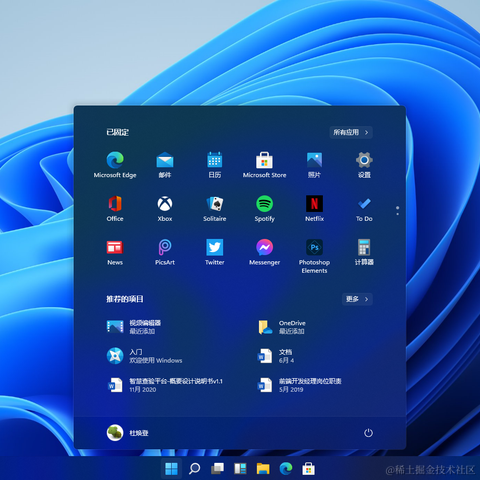Open recommended Video Editor (视频编辑器) item
This screenshot has width=480, height=480.
133,327
